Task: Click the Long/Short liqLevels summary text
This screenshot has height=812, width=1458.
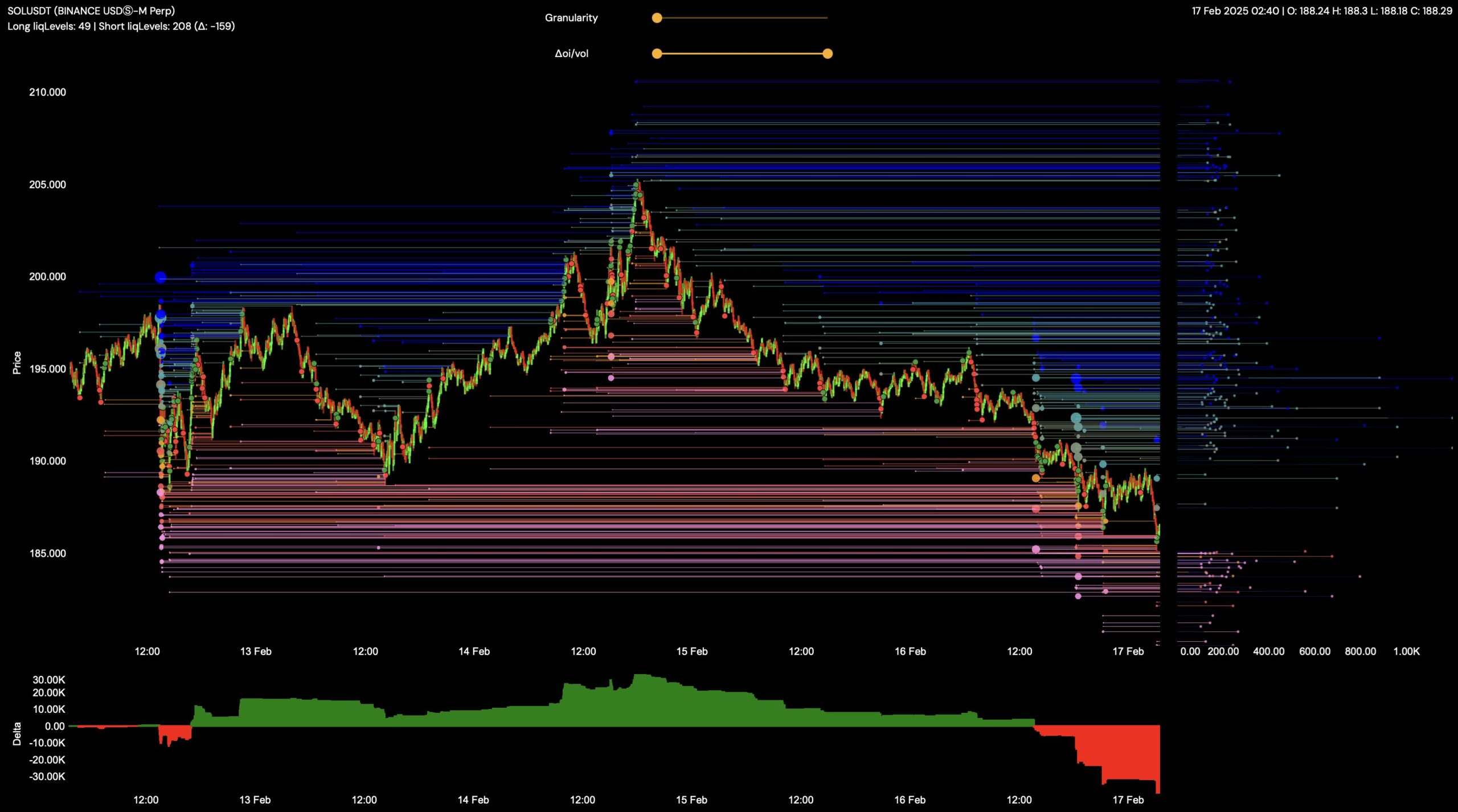Action: tap(121, 26)
